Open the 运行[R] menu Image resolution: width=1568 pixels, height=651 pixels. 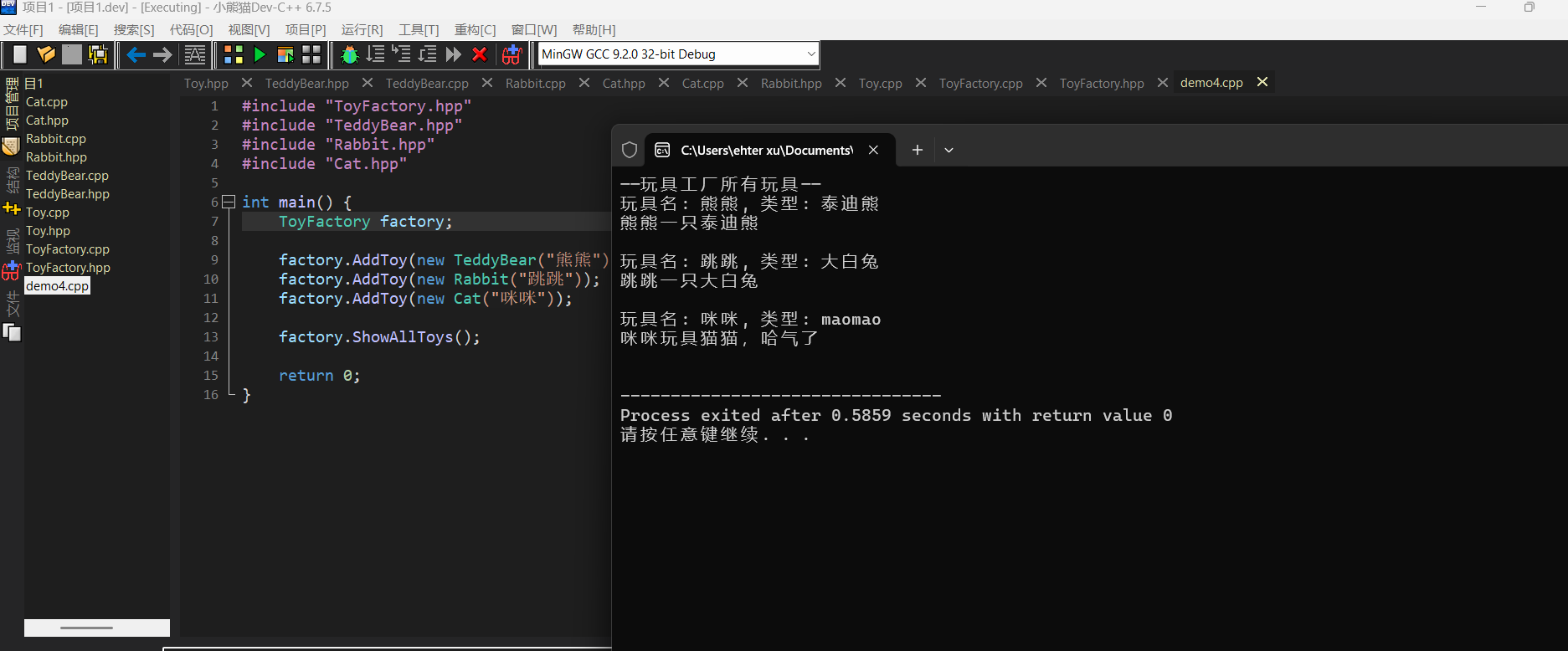(x=362, y=30)
